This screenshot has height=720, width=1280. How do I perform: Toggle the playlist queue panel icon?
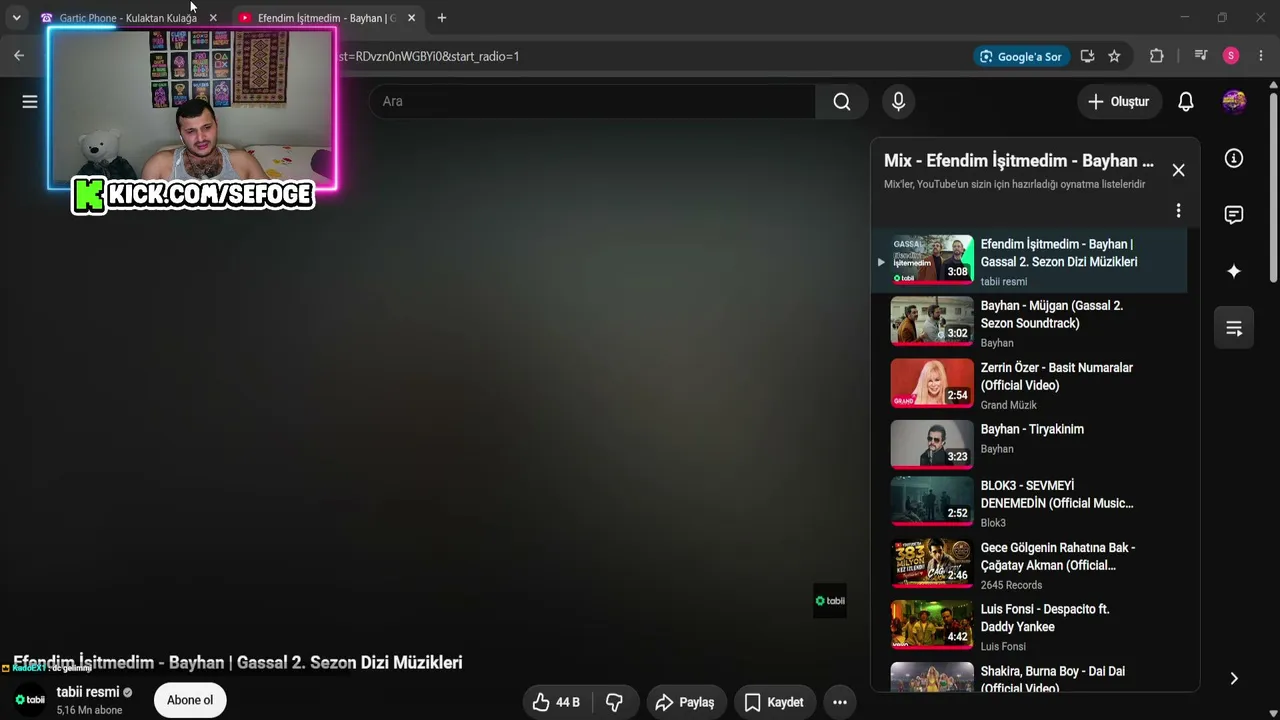point(1234,328)
